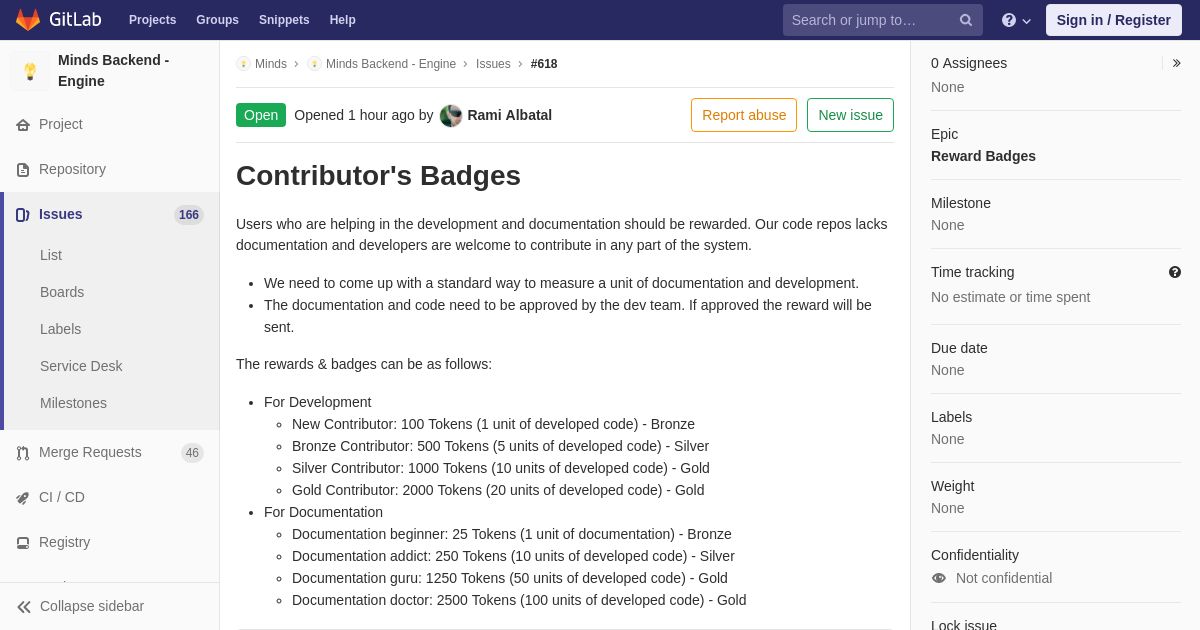Screen dimensions: 1200x630
Task: Click the Merge Requests count badge 46
Action: click(x=192, y=453)
